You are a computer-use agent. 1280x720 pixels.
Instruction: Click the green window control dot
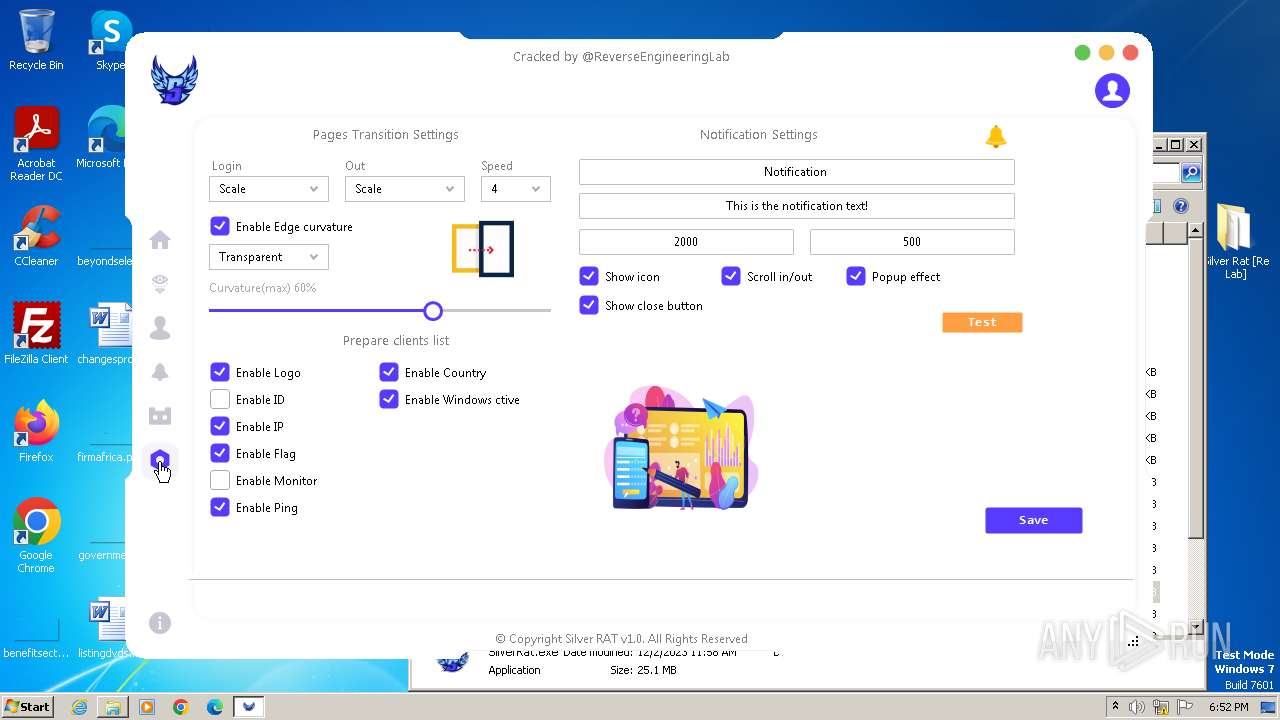tap(1082, 53)
